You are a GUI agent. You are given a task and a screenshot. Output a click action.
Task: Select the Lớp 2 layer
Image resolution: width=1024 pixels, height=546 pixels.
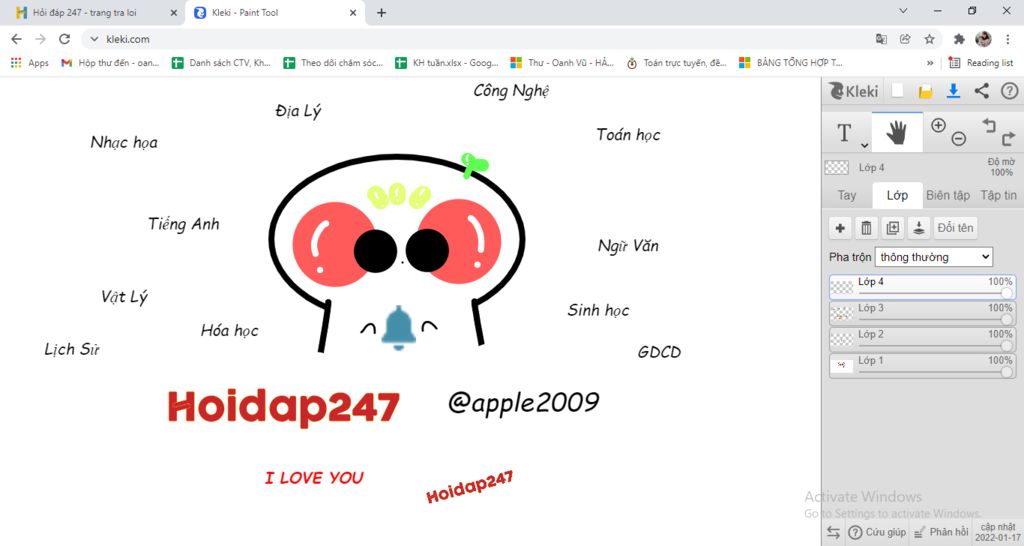pyautogui.click(x=923, y=339)
